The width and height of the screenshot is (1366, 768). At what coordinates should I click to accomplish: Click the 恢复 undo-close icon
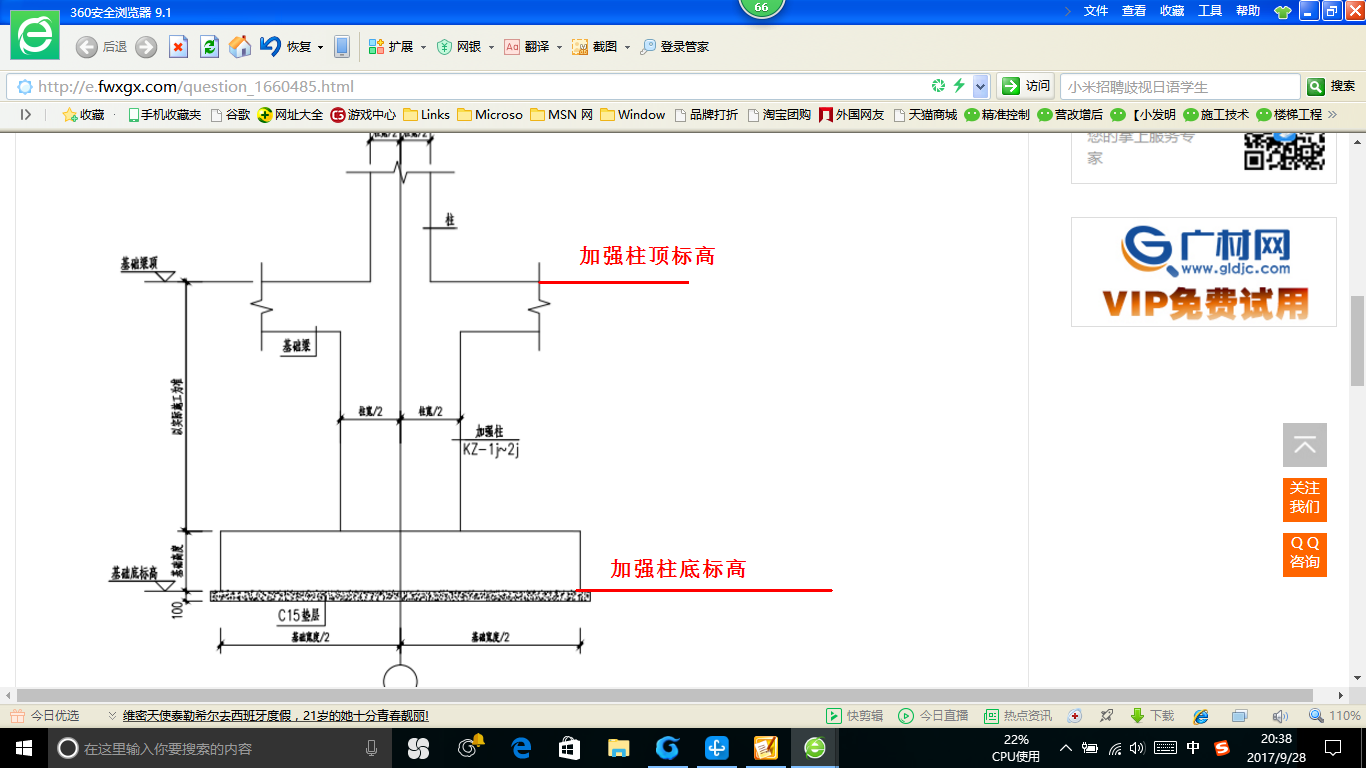point(270,46)
